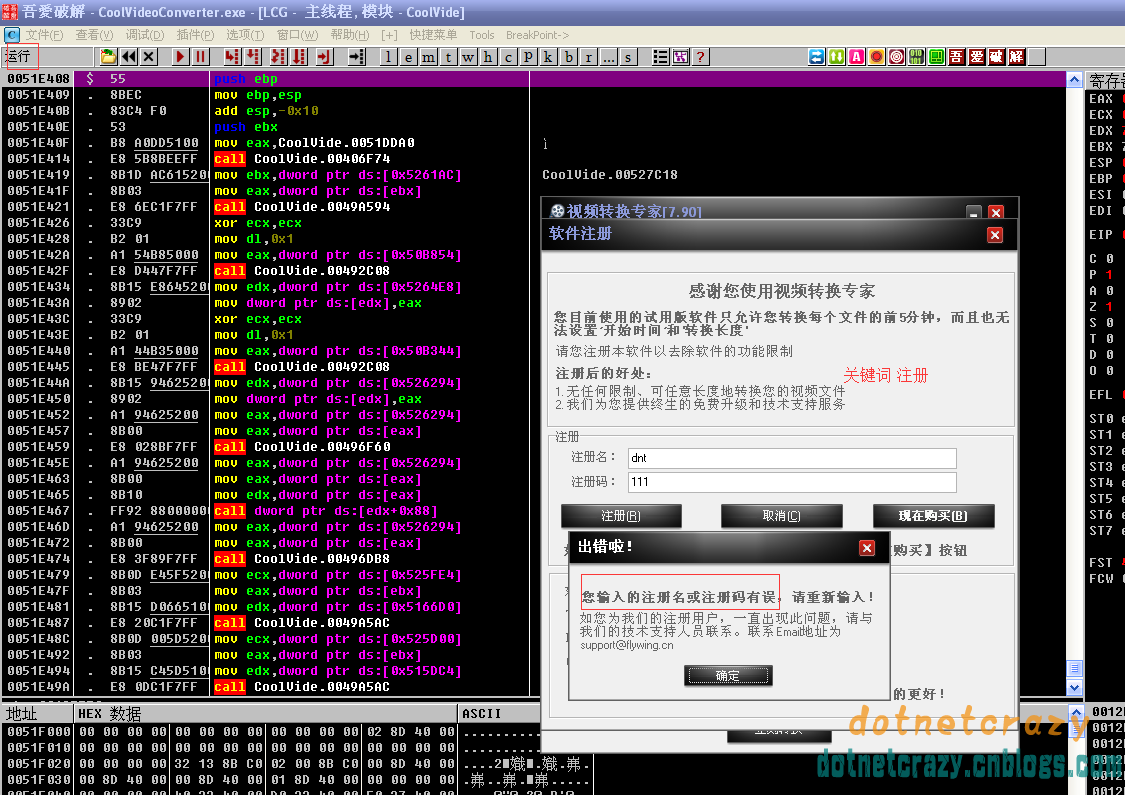Click the red Run play icon
This screenshot has width=1125, height=795.
click(180, 57)
